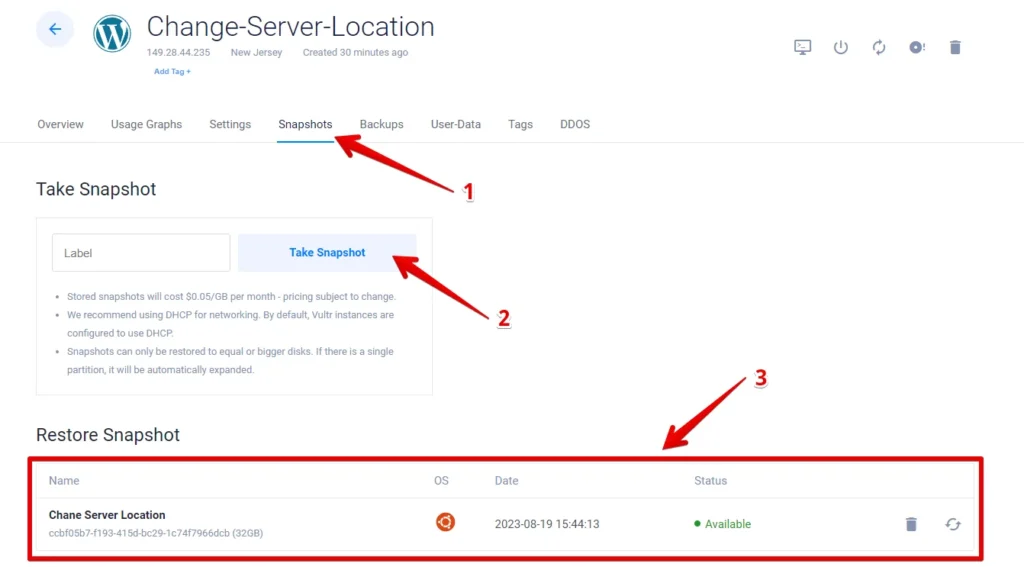Click the Restore Snapshot heading
This screenshot has width=1024, height=567.
coord(108,435)
